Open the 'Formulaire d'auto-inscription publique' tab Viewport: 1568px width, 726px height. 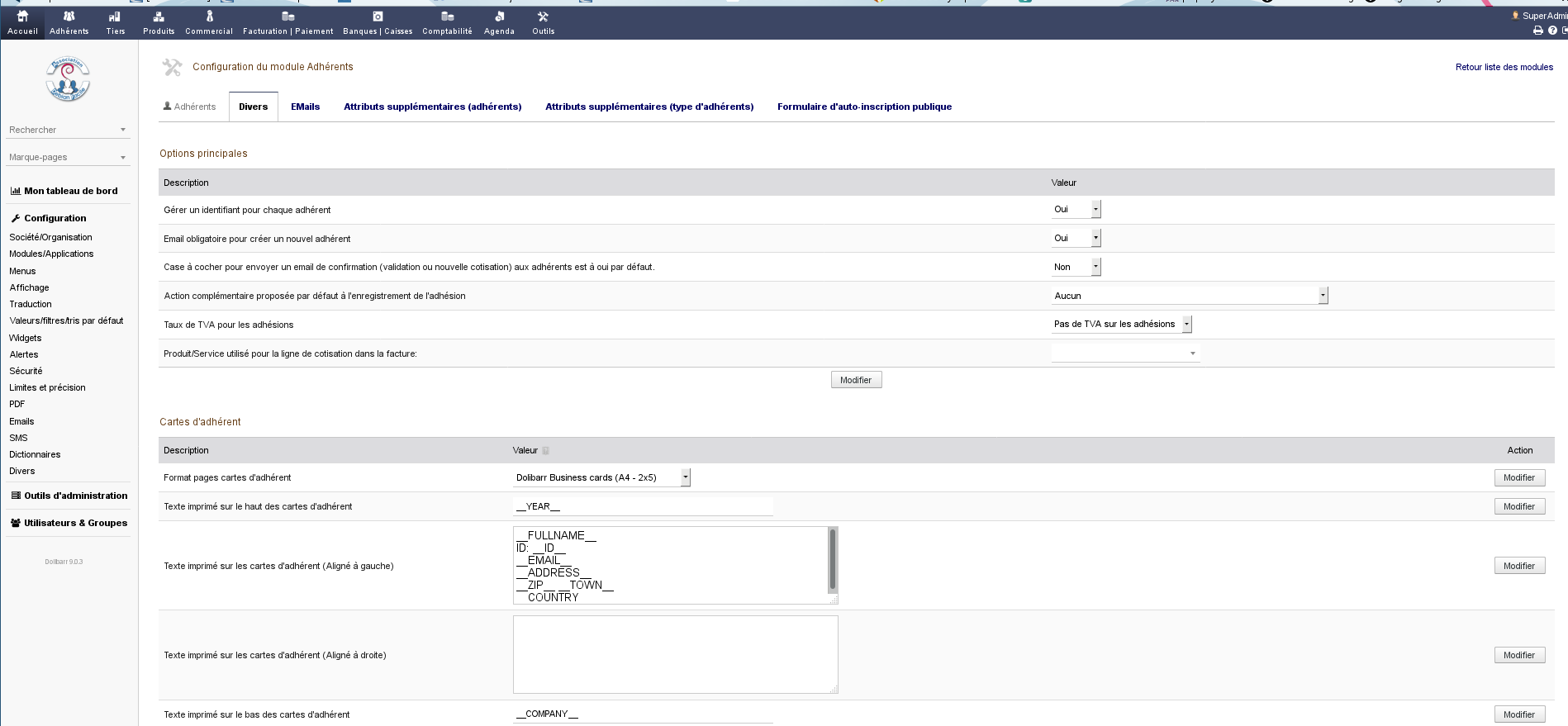coord(864,107)
